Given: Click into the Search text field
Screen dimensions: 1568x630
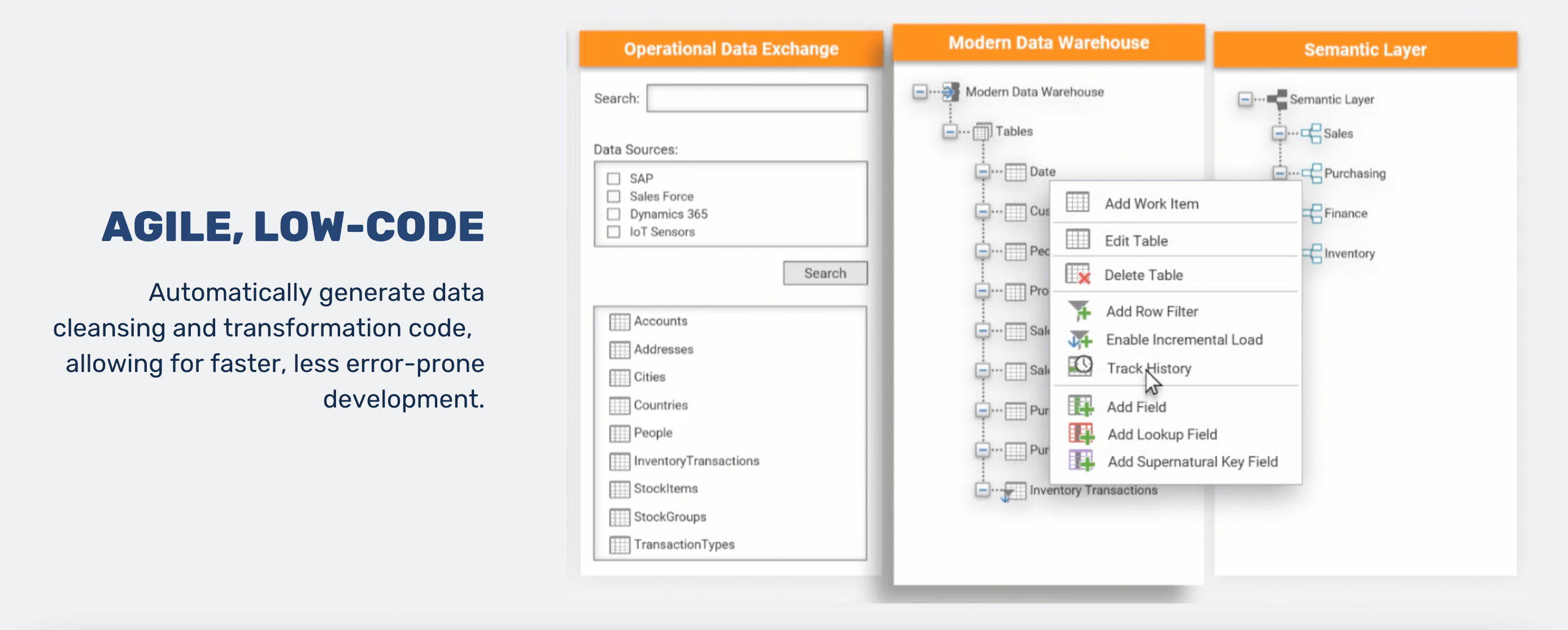Looking at the screenshot, I should tap(757, 99).
